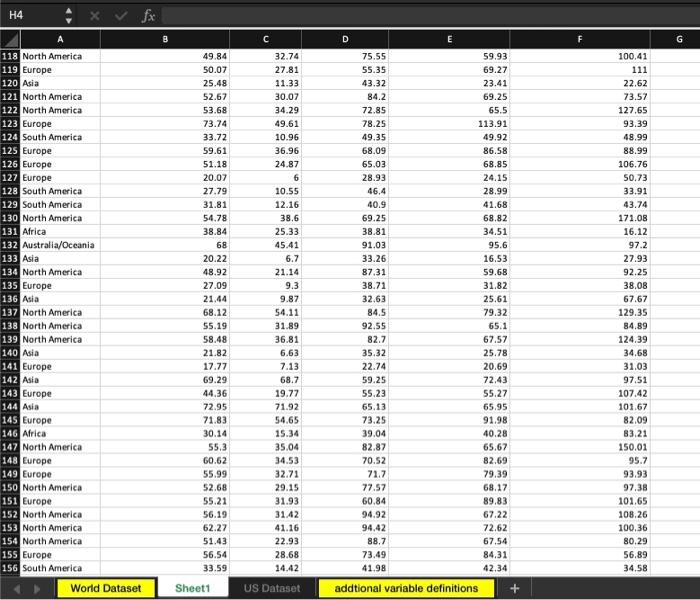700x600 pixels.
Task: Select column A header
Action: (60, 39)
